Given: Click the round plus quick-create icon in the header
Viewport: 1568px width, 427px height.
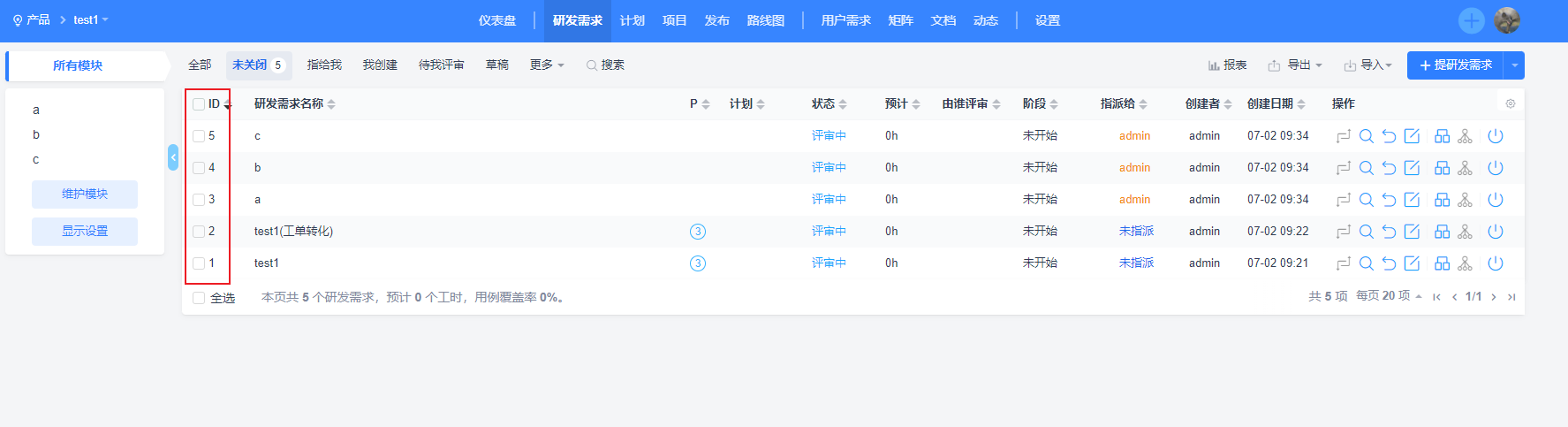Looking at the screenshot, I should [1472, 20].
